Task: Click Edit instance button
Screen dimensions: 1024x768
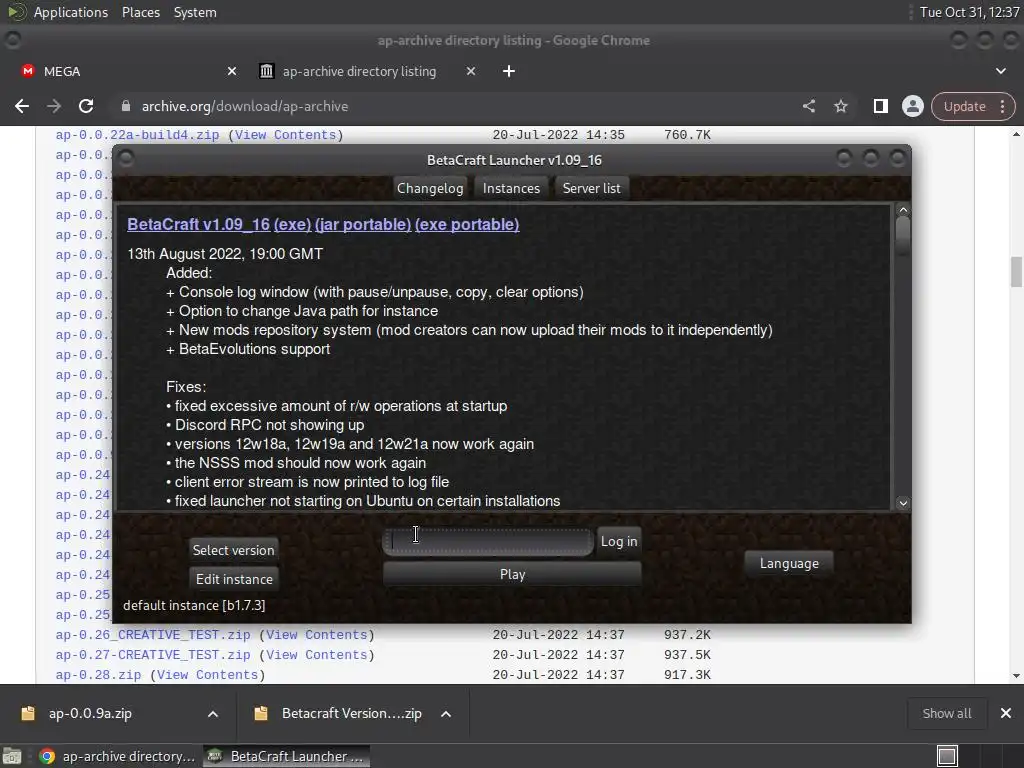Action: click(x=234, y=579)
